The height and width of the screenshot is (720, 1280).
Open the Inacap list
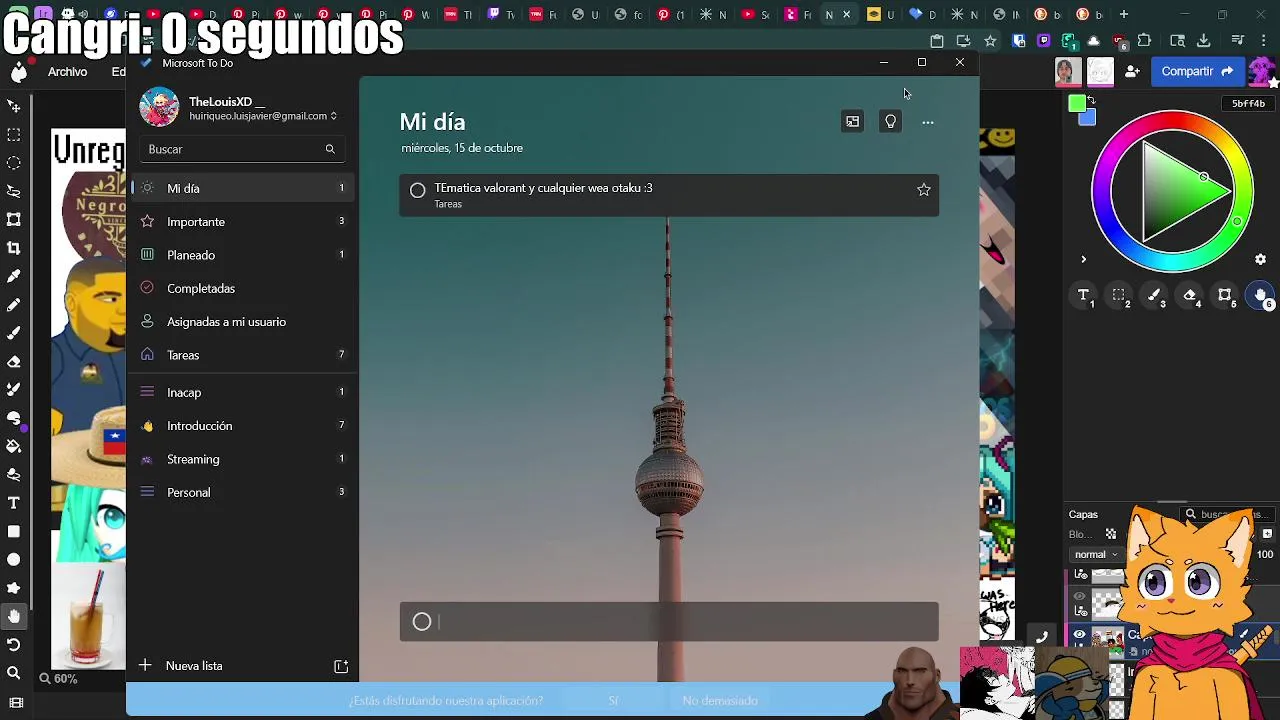click(243, 392)
